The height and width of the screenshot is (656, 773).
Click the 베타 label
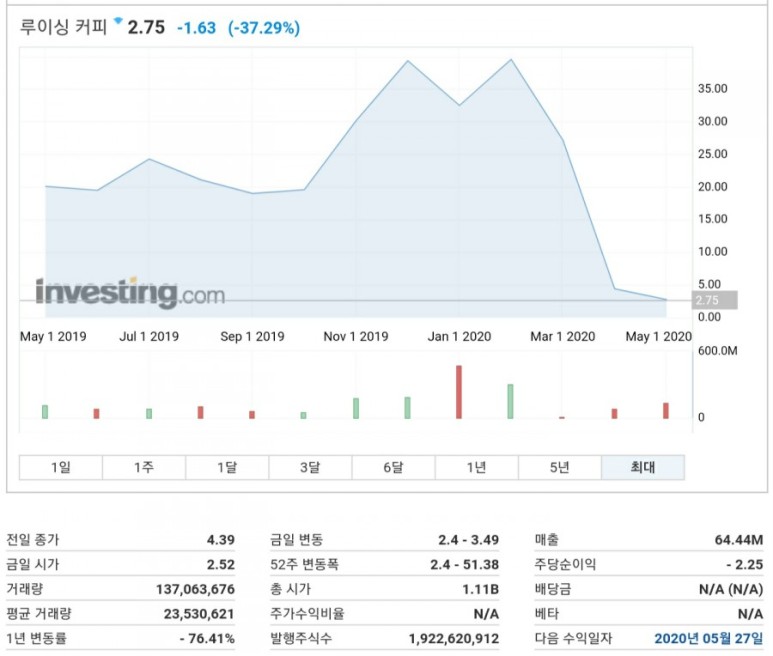click(x=547, y=614)
